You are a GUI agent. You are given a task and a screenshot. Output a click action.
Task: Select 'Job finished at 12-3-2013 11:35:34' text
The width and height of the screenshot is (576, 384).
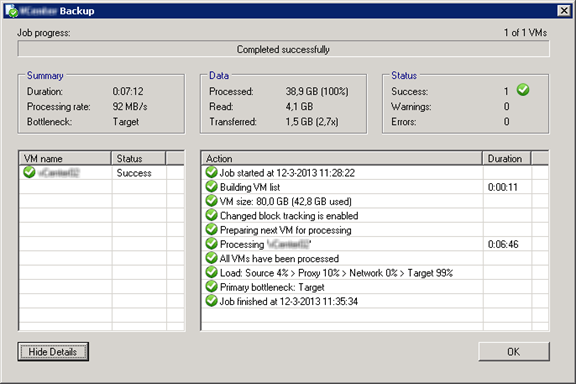coord(289,302)
